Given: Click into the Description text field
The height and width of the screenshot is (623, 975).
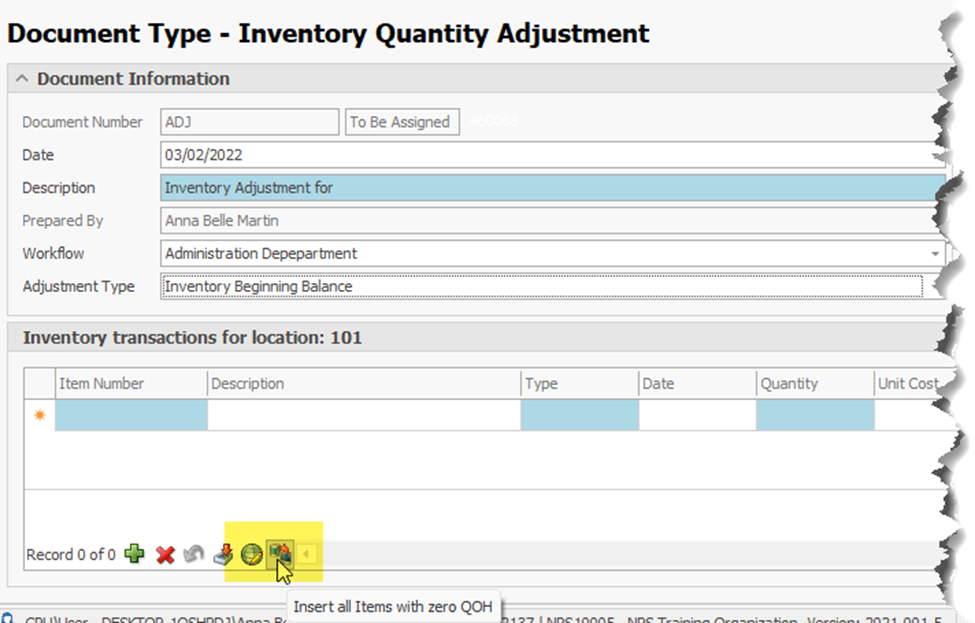Looking at the screenshot, I should click(x=550, y=188).
